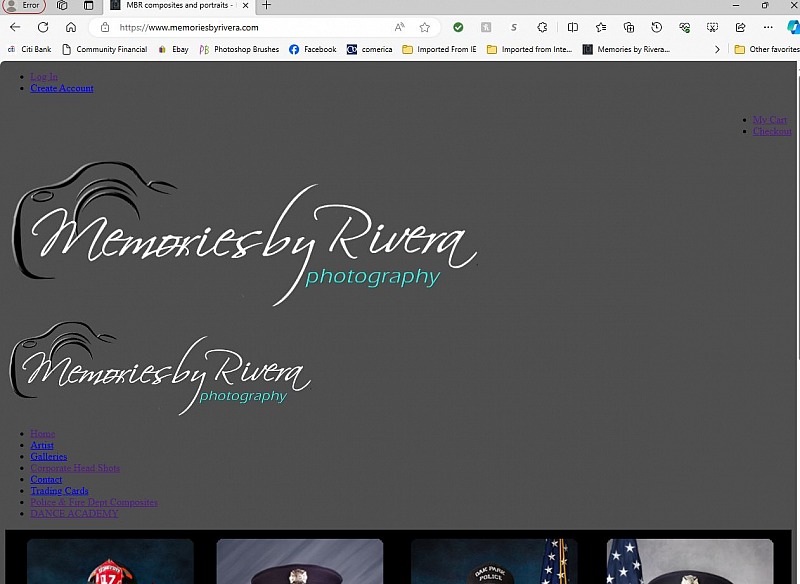Click the Log In link
This screenshot has height=584, width=800.
[x=44, y=77]
